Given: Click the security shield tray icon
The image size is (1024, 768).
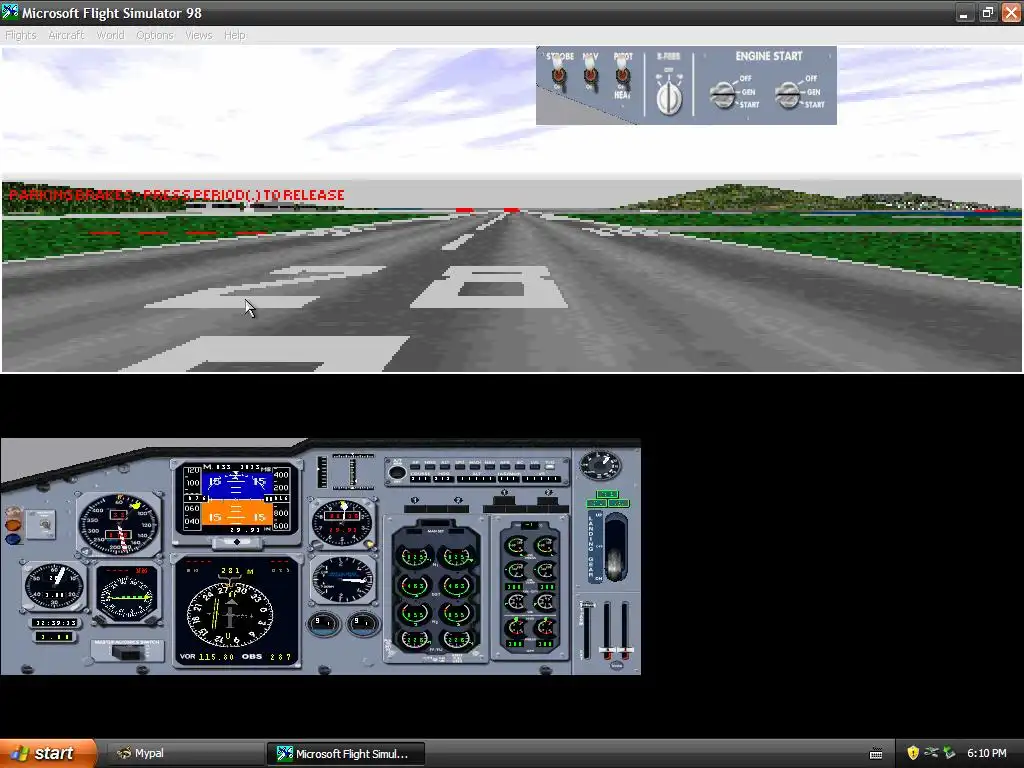Looking at the screenshot, I should (913, 753).
